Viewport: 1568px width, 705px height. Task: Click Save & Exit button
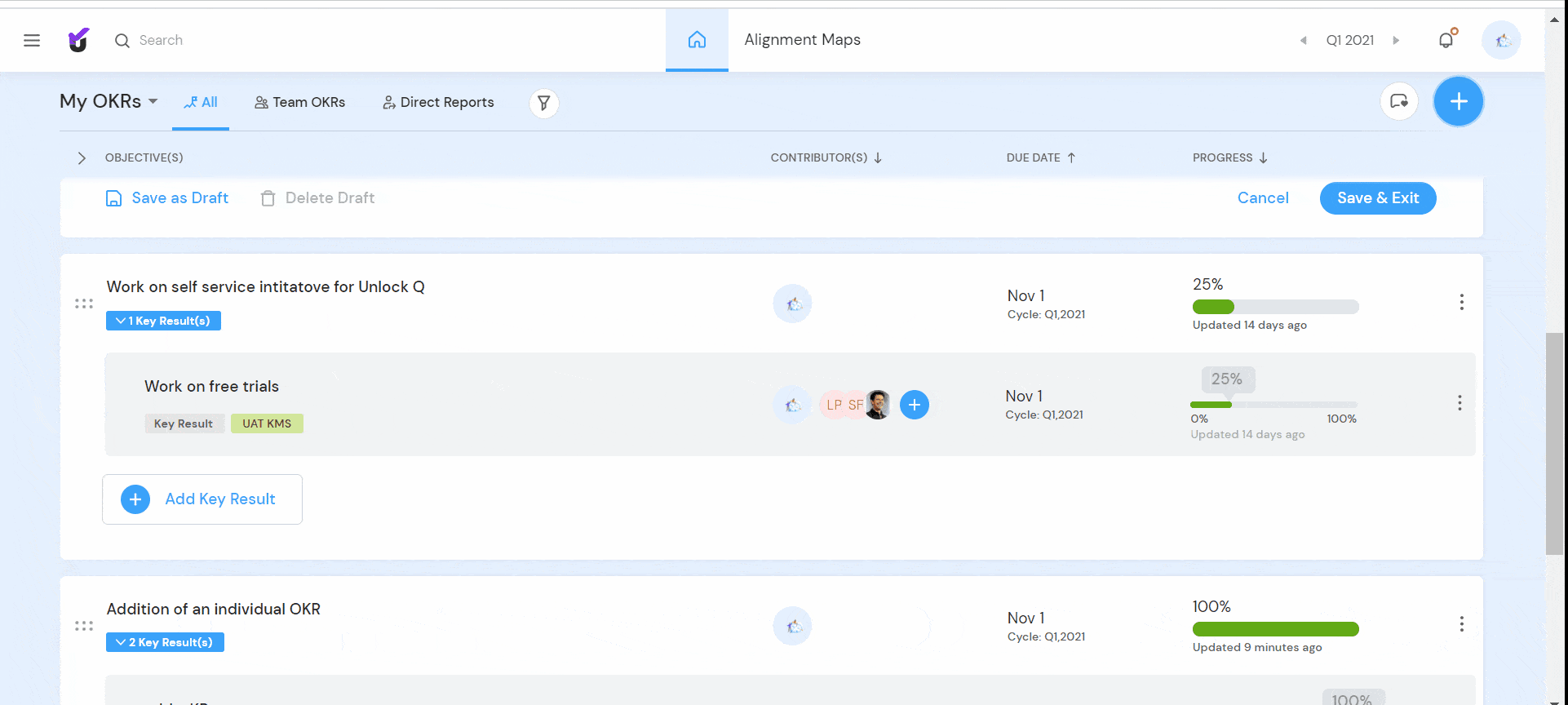(1378, 198)
